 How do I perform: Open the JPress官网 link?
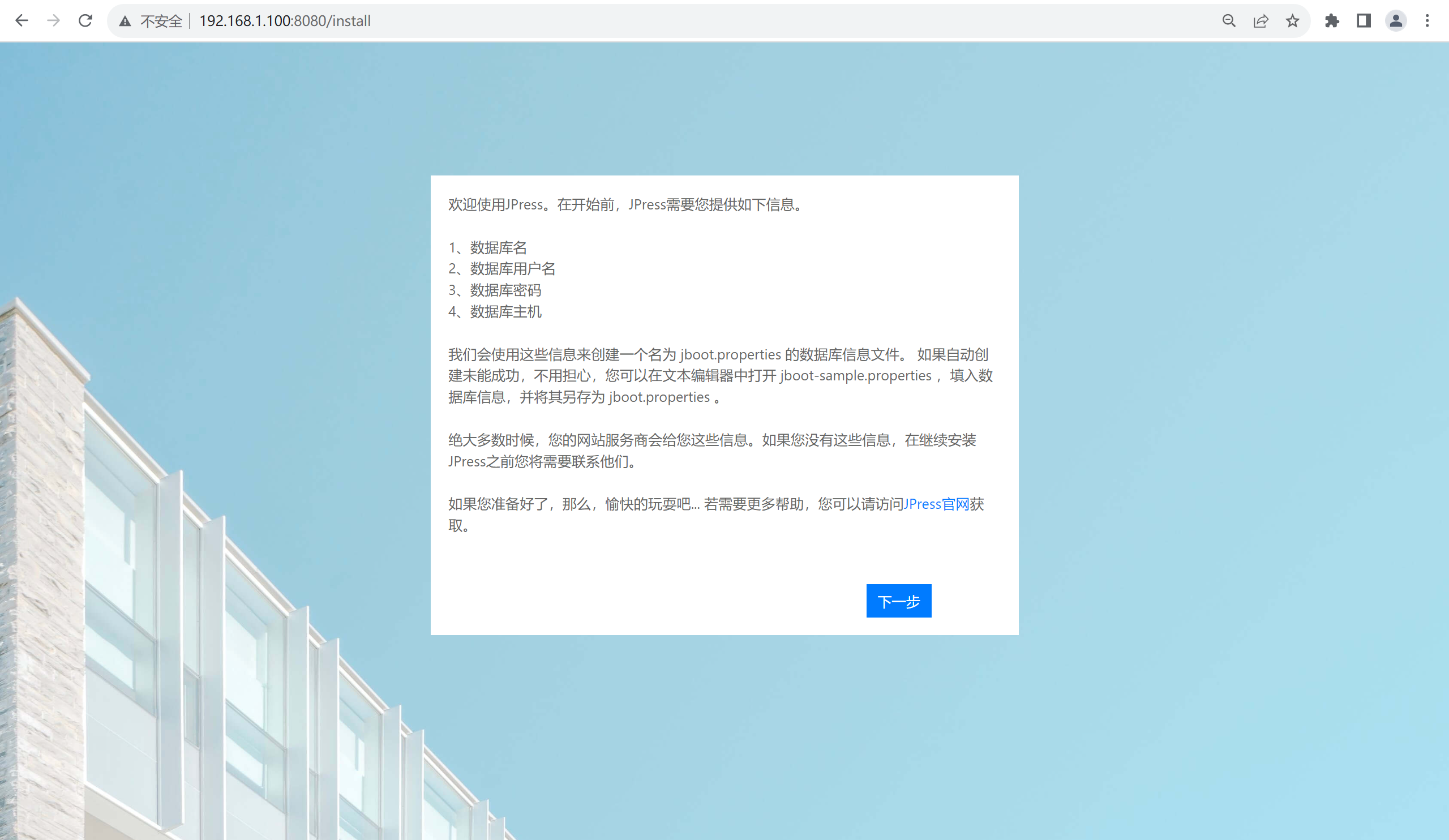pos(937,504)
